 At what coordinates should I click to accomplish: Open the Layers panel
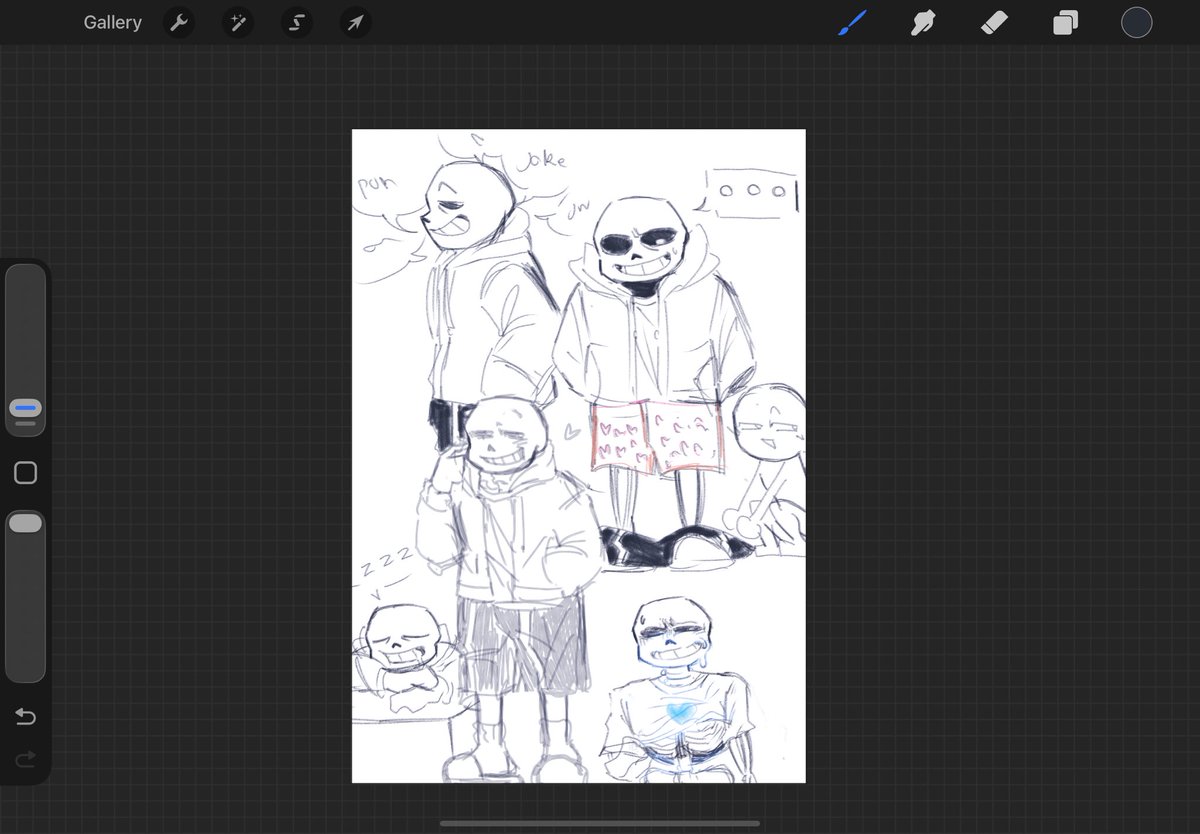point(1065,22)
